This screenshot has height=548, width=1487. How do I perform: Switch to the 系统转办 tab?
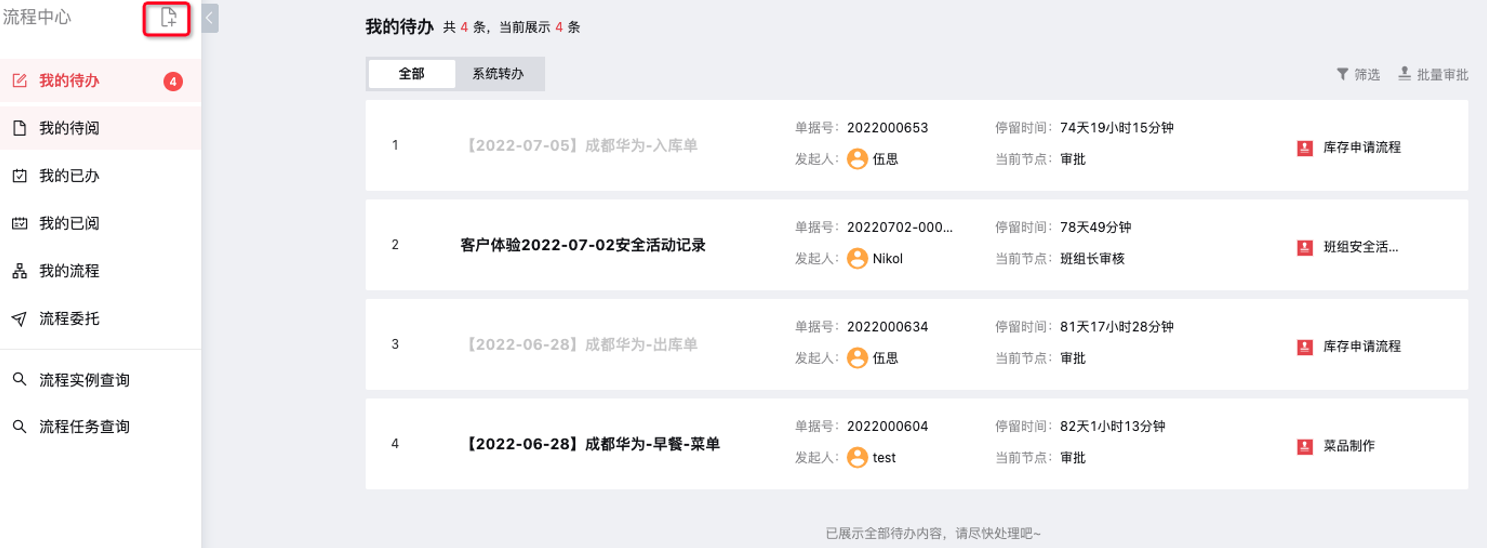tap(498, 74)
